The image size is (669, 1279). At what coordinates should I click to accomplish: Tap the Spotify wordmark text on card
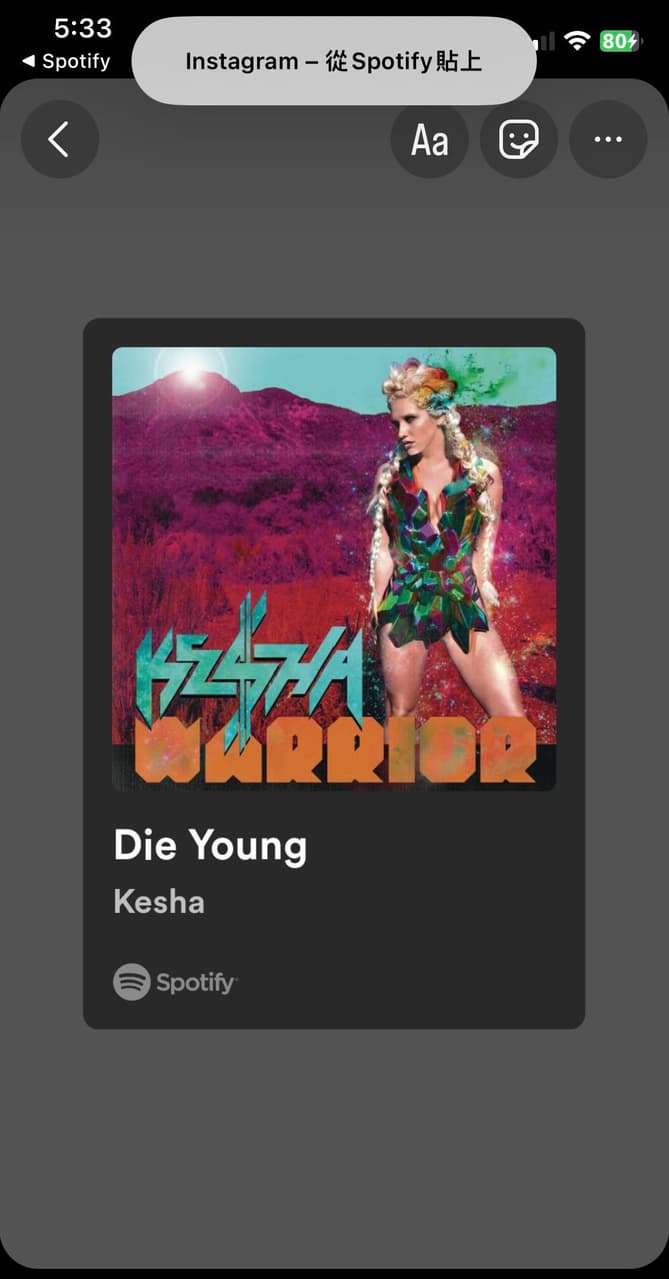click(x=196, y=983)
